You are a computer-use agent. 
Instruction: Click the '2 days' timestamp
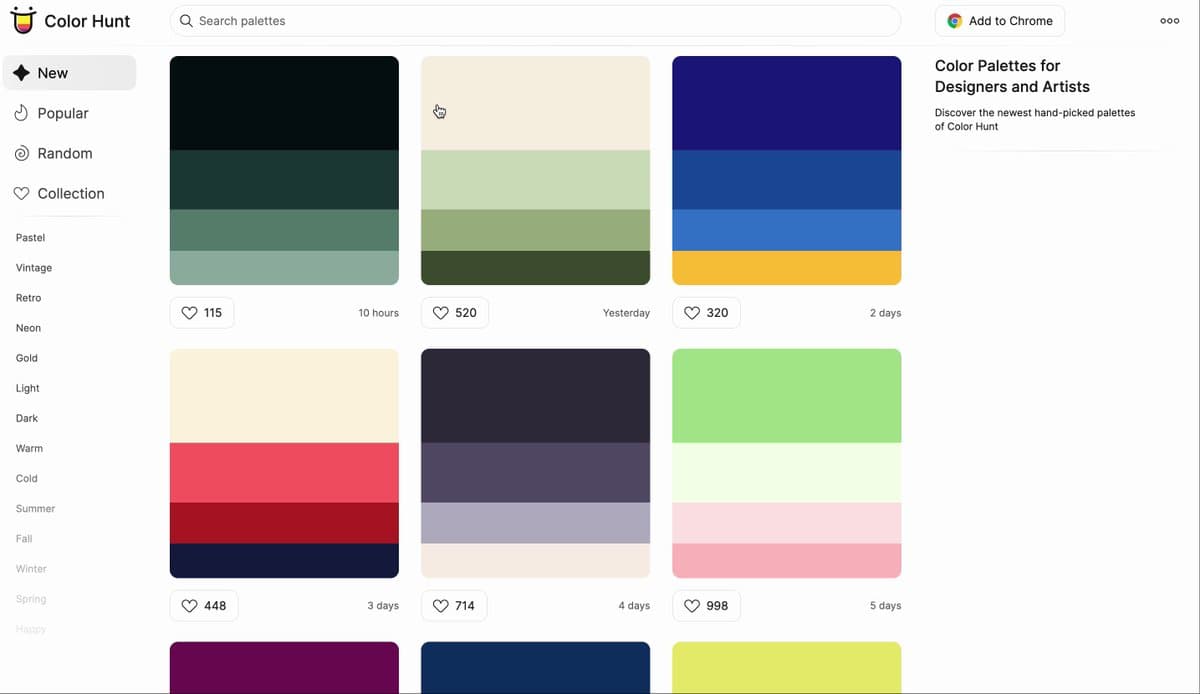(x=885, y=313)
